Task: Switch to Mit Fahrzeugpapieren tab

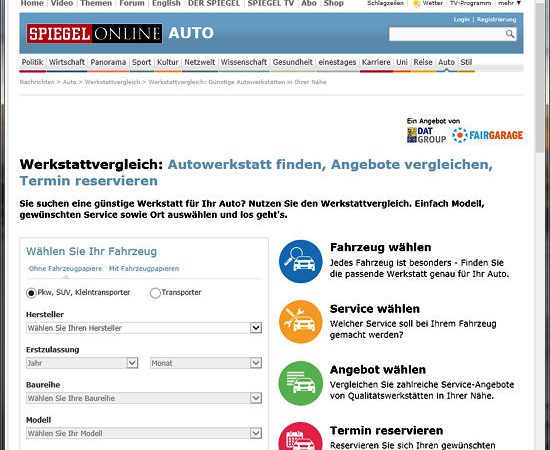Action: coord(144,269)
